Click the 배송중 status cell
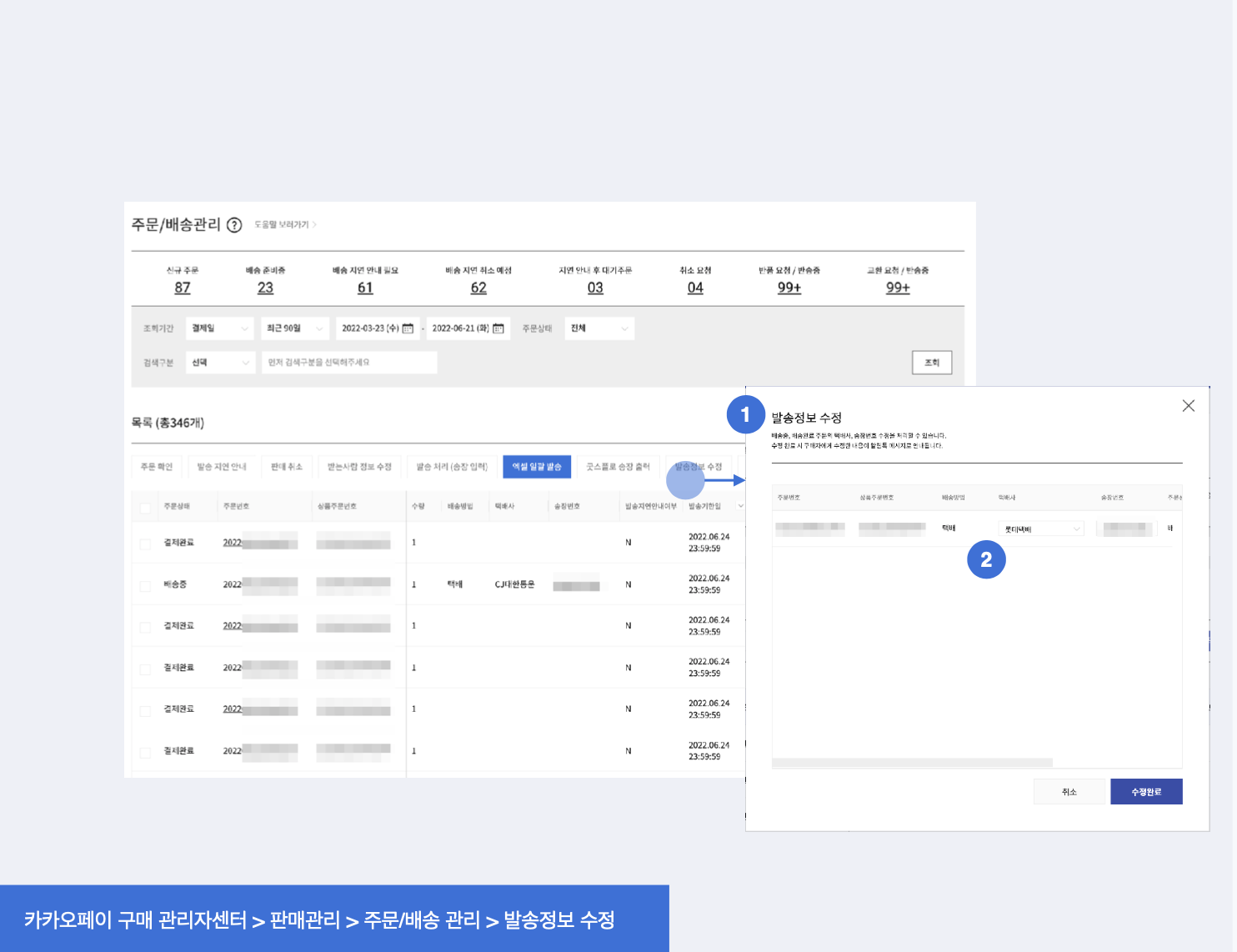 tap(175, 584)
